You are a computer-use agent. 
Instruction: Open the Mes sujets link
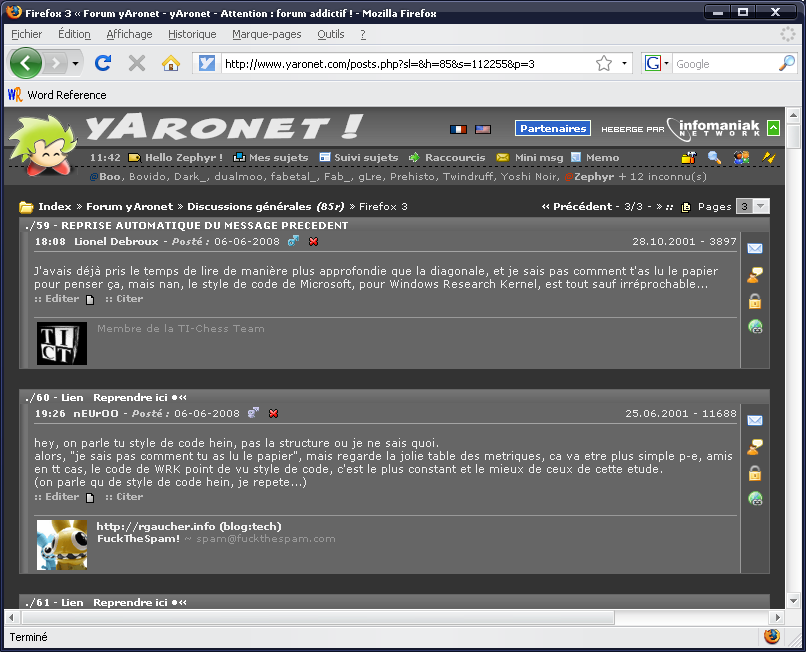(x=278, y=158)
